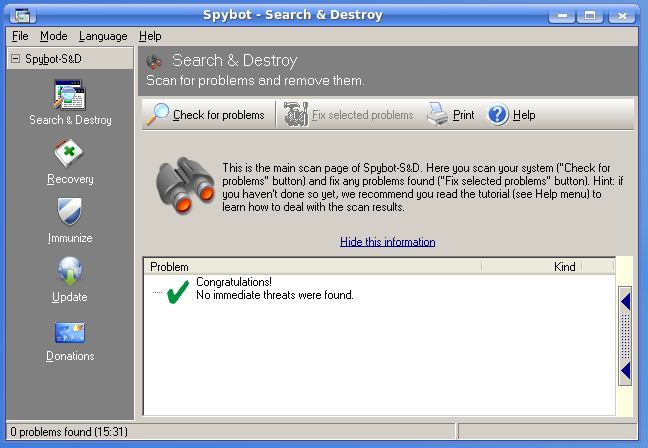648x448 pixels.
Task: Click the Hide this information link
Action: (x=387, y=242)
